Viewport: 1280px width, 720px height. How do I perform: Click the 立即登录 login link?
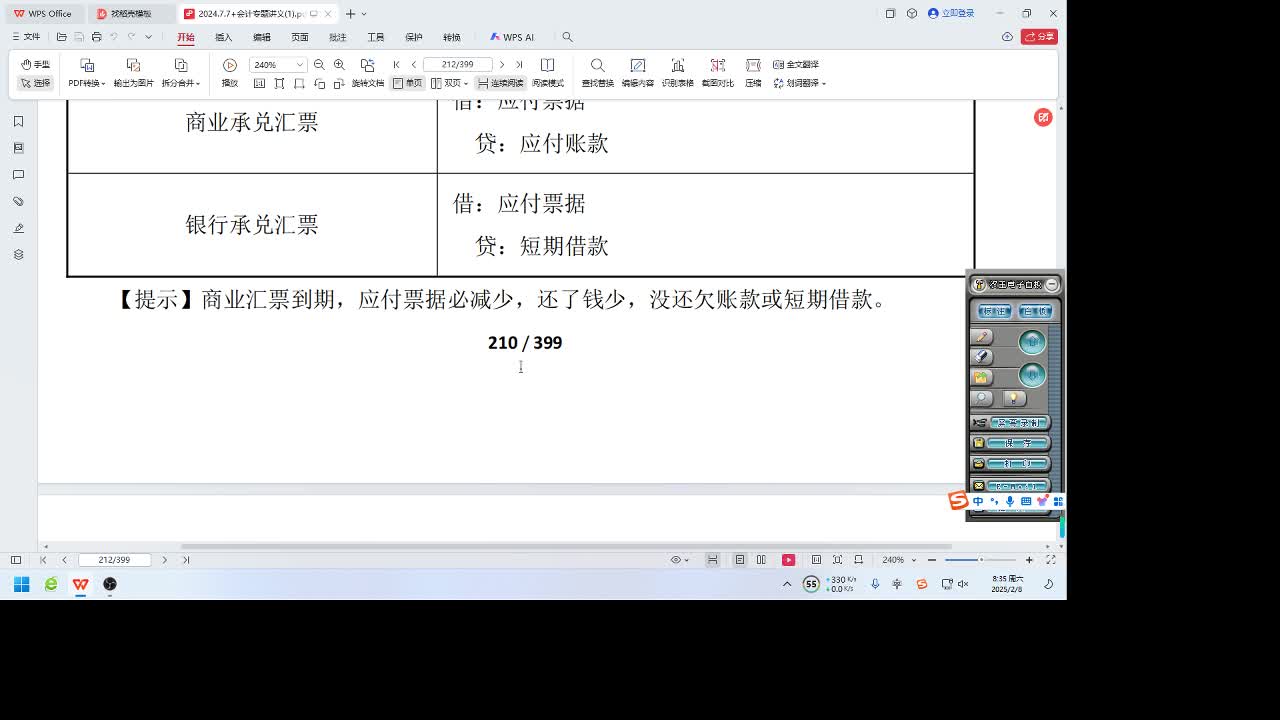951,13
